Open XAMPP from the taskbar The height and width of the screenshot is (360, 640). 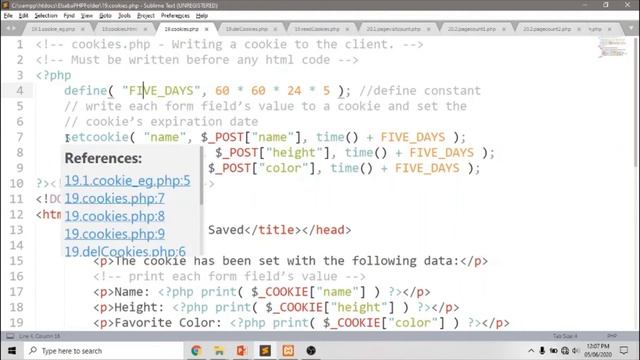(288, 351)
